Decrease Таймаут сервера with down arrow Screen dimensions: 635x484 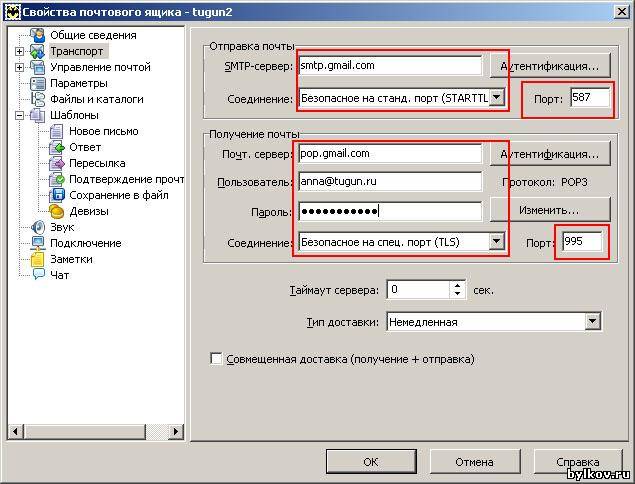(457, 294)
